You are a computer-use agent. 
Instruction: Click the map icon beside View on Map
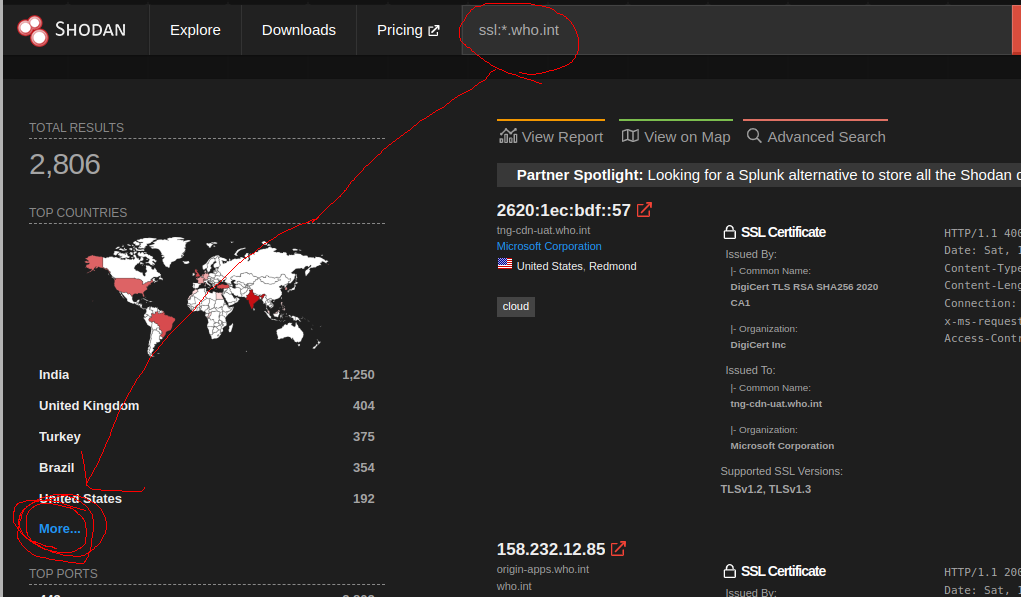630,135
